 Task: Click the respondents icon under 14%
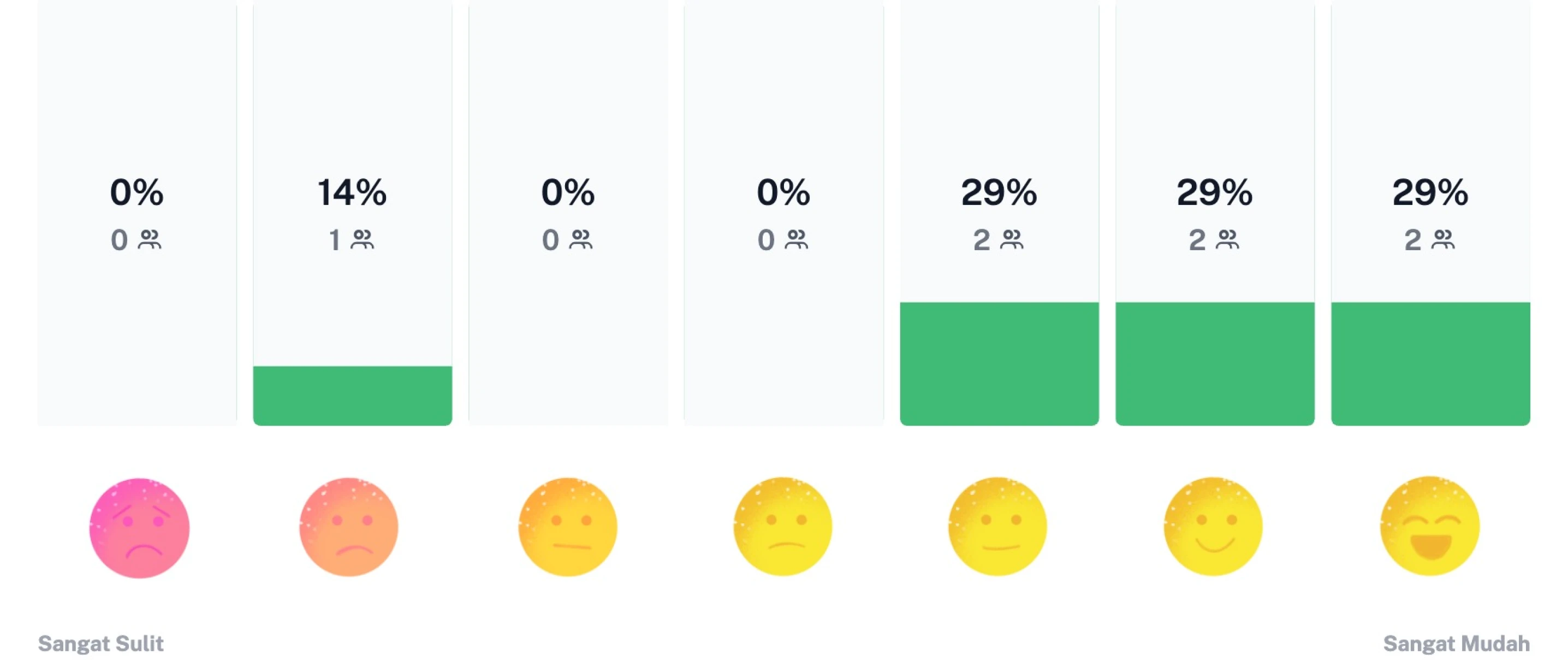[363, 239]
